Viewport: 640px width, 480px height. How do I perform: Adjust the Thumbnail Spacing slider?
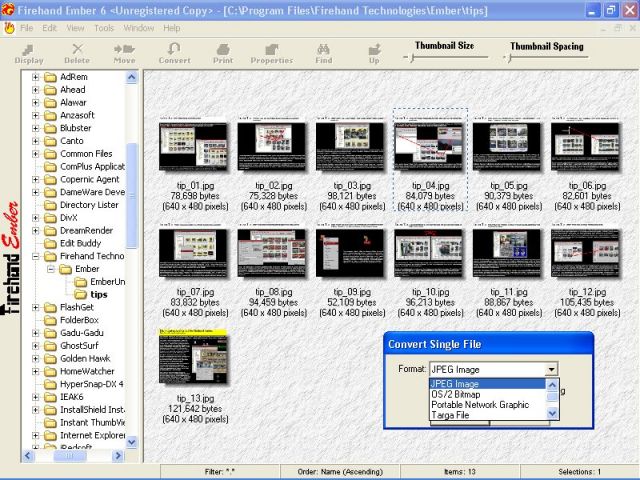[x=510, y=58]
